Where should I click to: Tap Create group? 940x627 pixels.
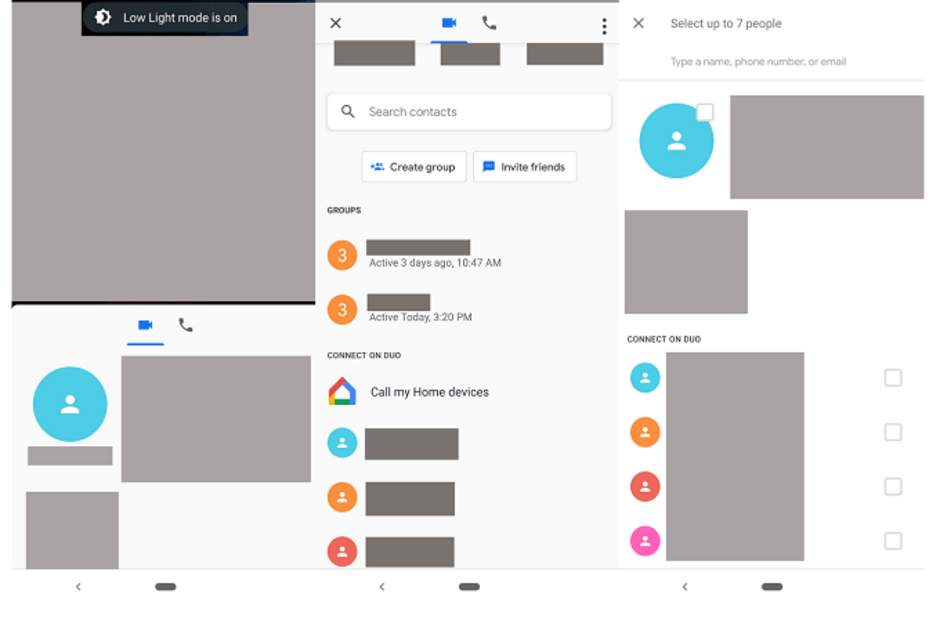tap(414, 166)
